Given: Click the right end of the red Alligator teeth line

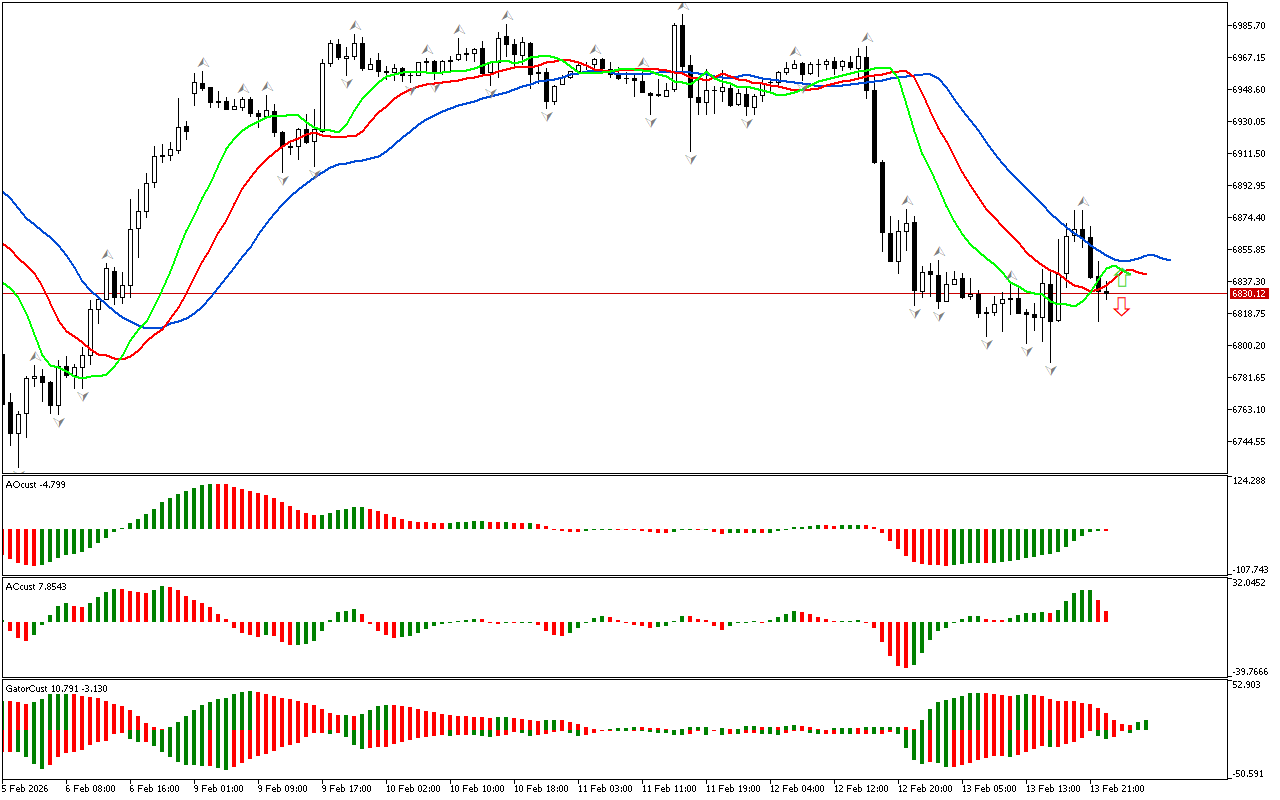Looking at the screenshot, I should pos(1145,274).
